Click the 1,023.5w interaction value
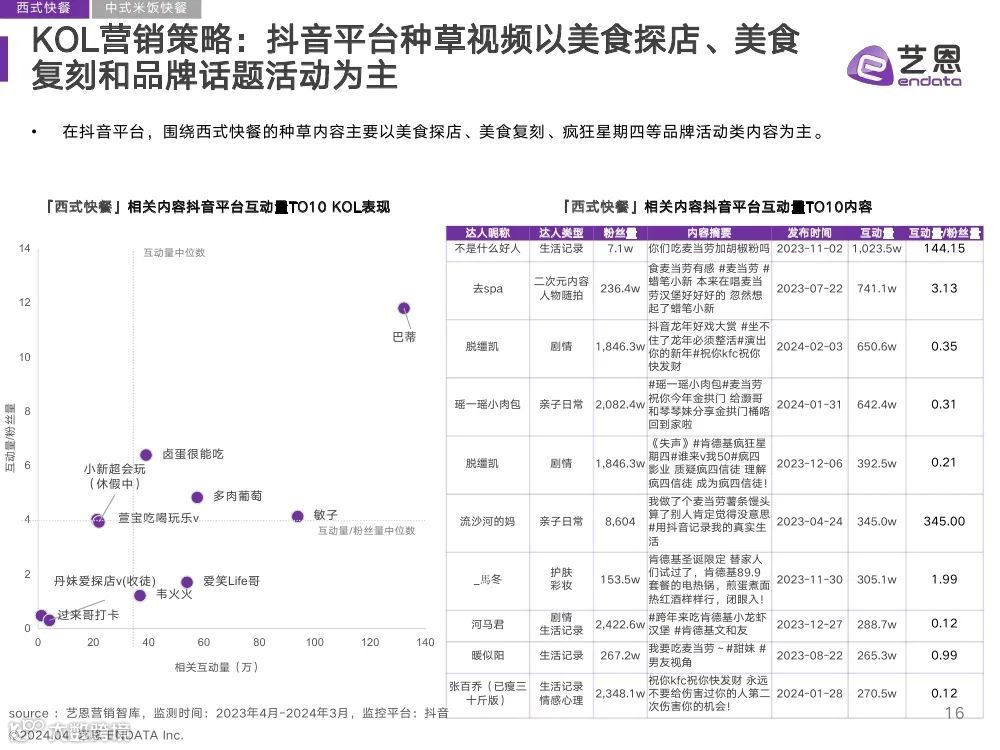Screen dimensions: 1000x750 pos(877,249)
